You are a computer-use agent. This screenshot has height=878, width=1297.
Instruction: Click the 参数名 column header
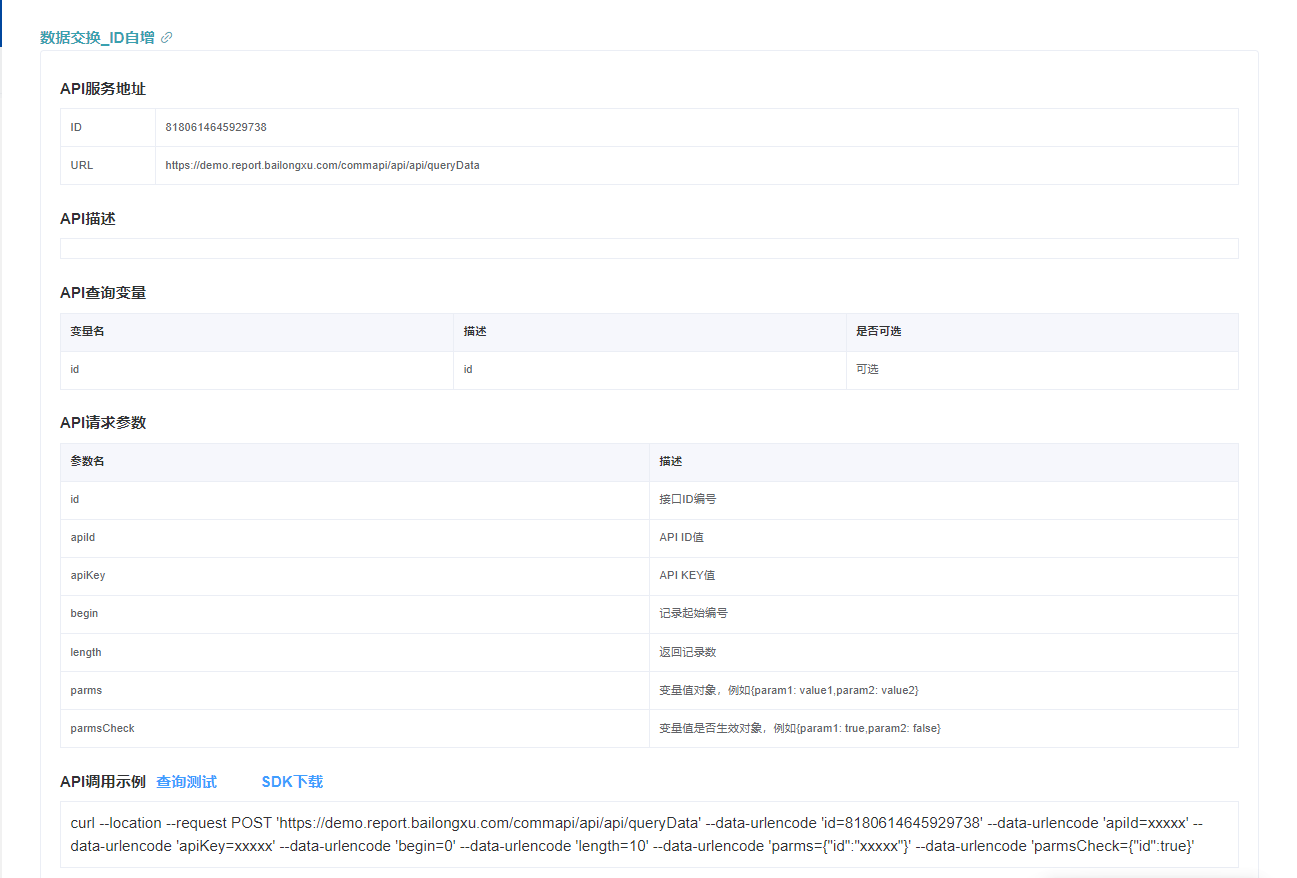(x=87, y=462)
